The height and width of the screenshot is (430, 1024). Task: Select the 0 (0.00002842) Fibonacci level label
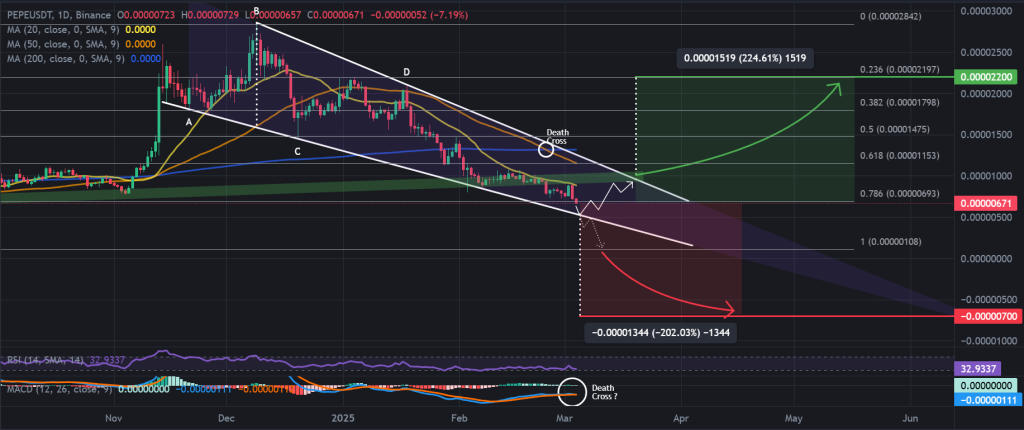point(890,16)
